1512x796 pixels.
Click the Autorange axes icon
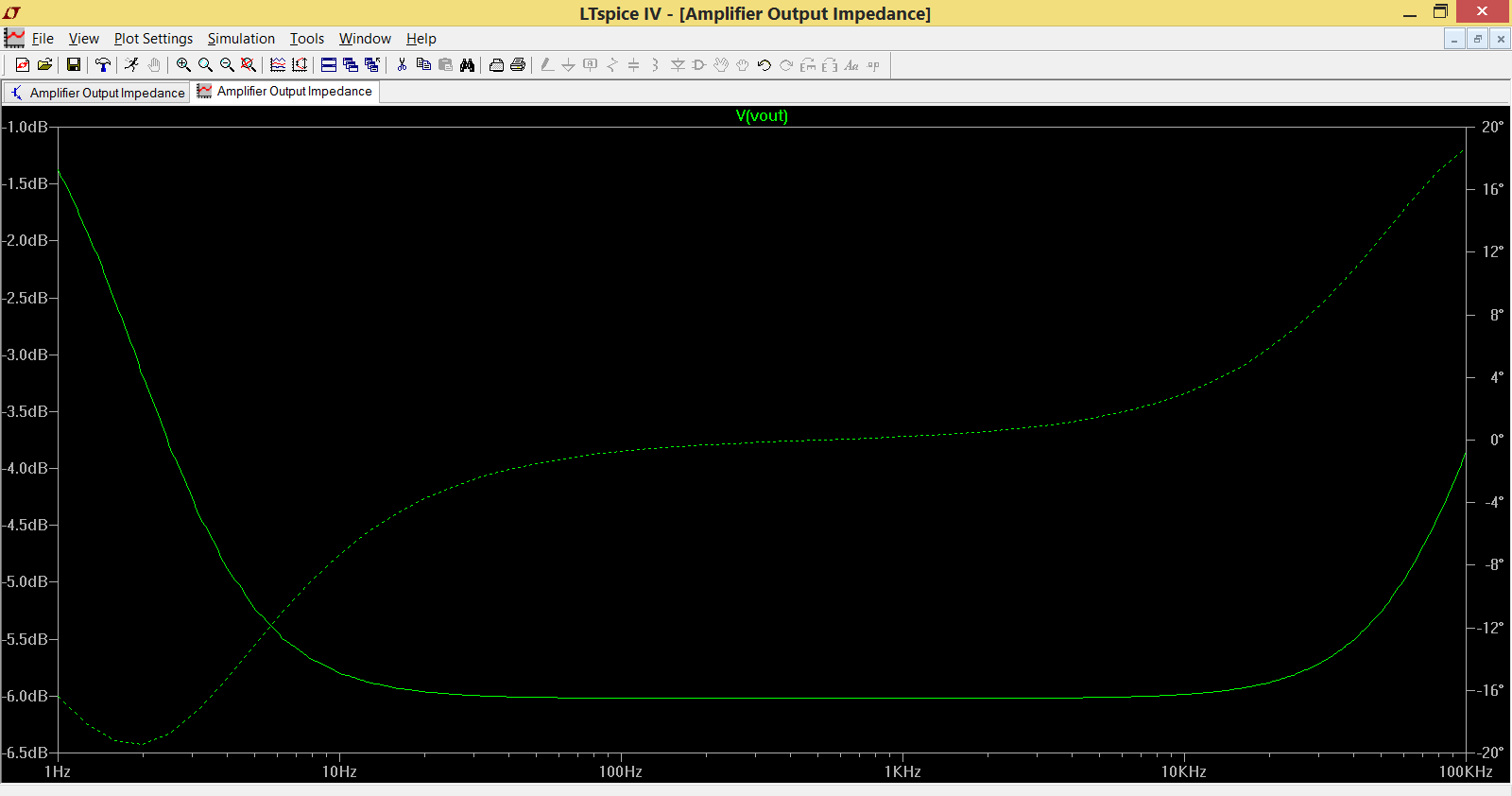[300, 65]
